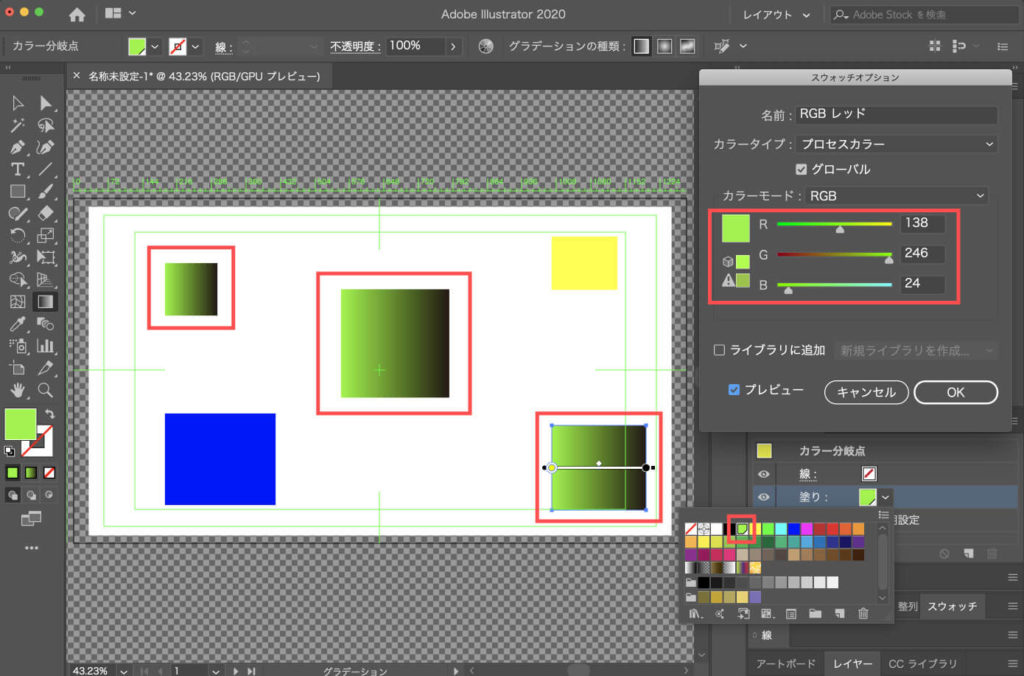Select the Eyedropper tool

point(18,324)
